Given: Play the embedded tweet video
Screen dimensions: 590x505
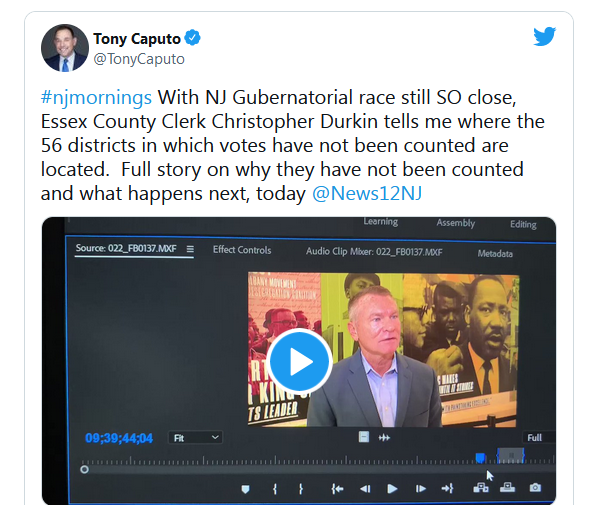Looking at the screenshot, I should coord(300,361).
